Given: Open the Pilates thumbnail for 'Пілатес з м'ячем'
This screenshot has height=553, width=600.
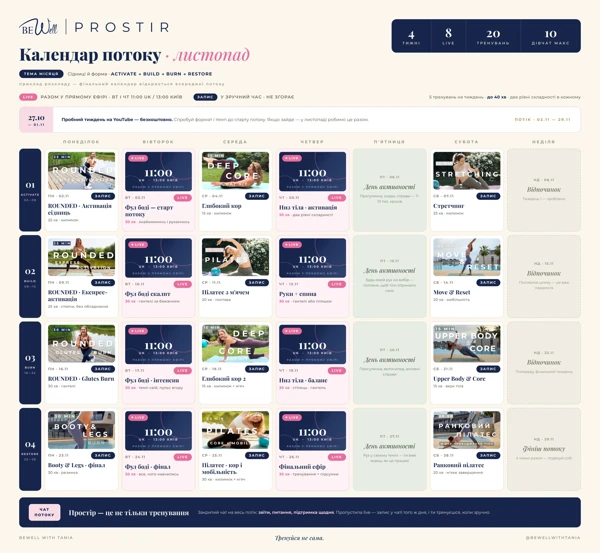Looking at the screenshot, I should 235,257.
